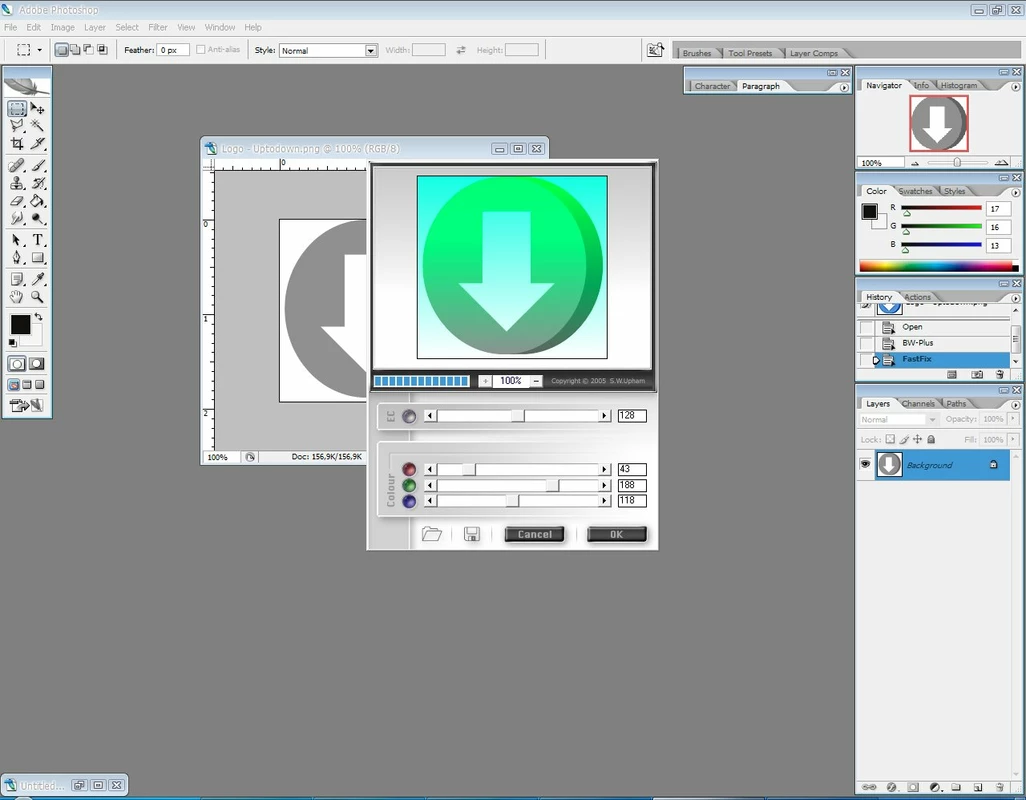Set history brush source beside Open state
Viewport: 1026px width, 800px height.
(866, 326)
